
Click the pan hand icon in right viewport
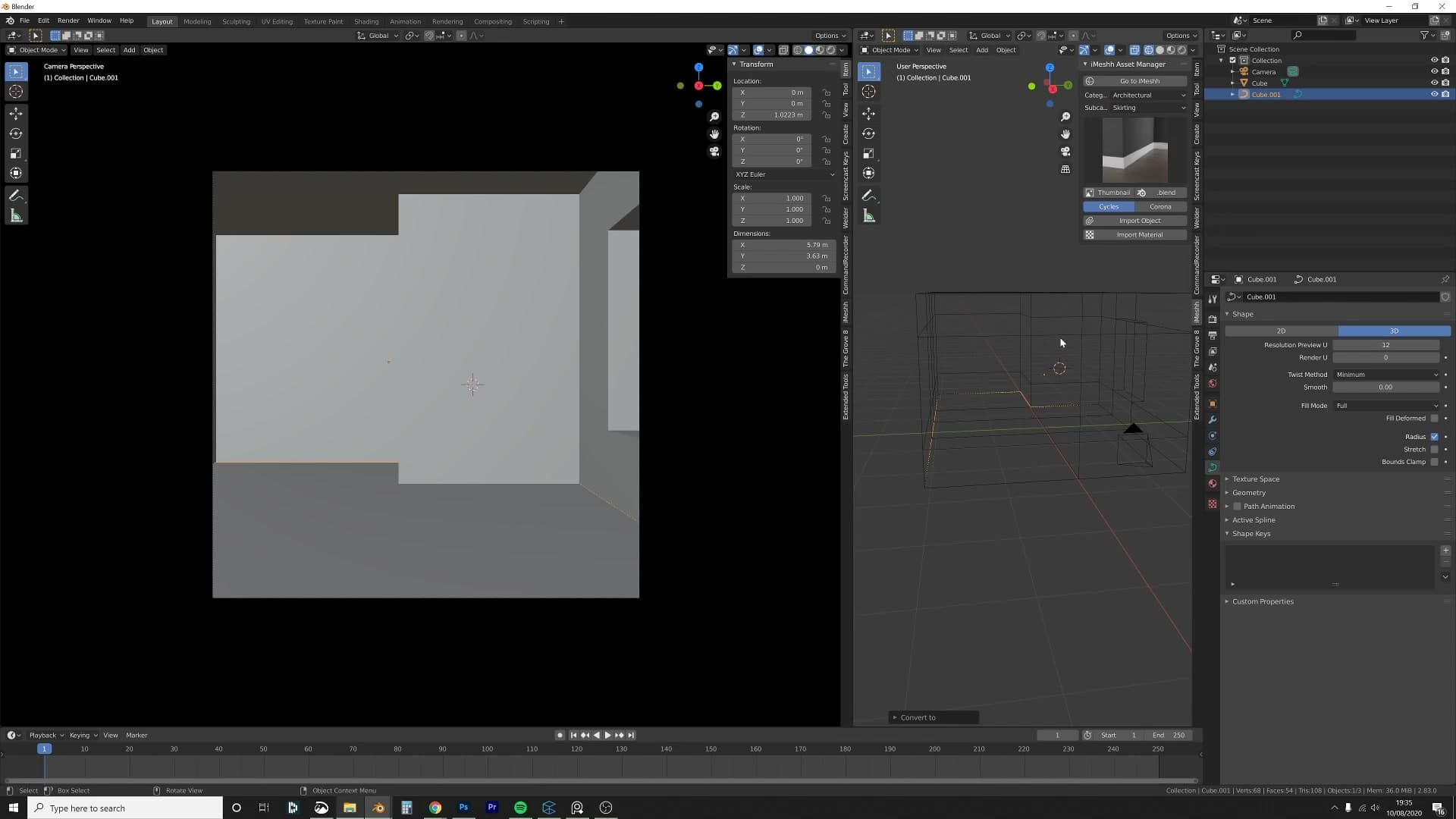click(x=1065, y=134)
